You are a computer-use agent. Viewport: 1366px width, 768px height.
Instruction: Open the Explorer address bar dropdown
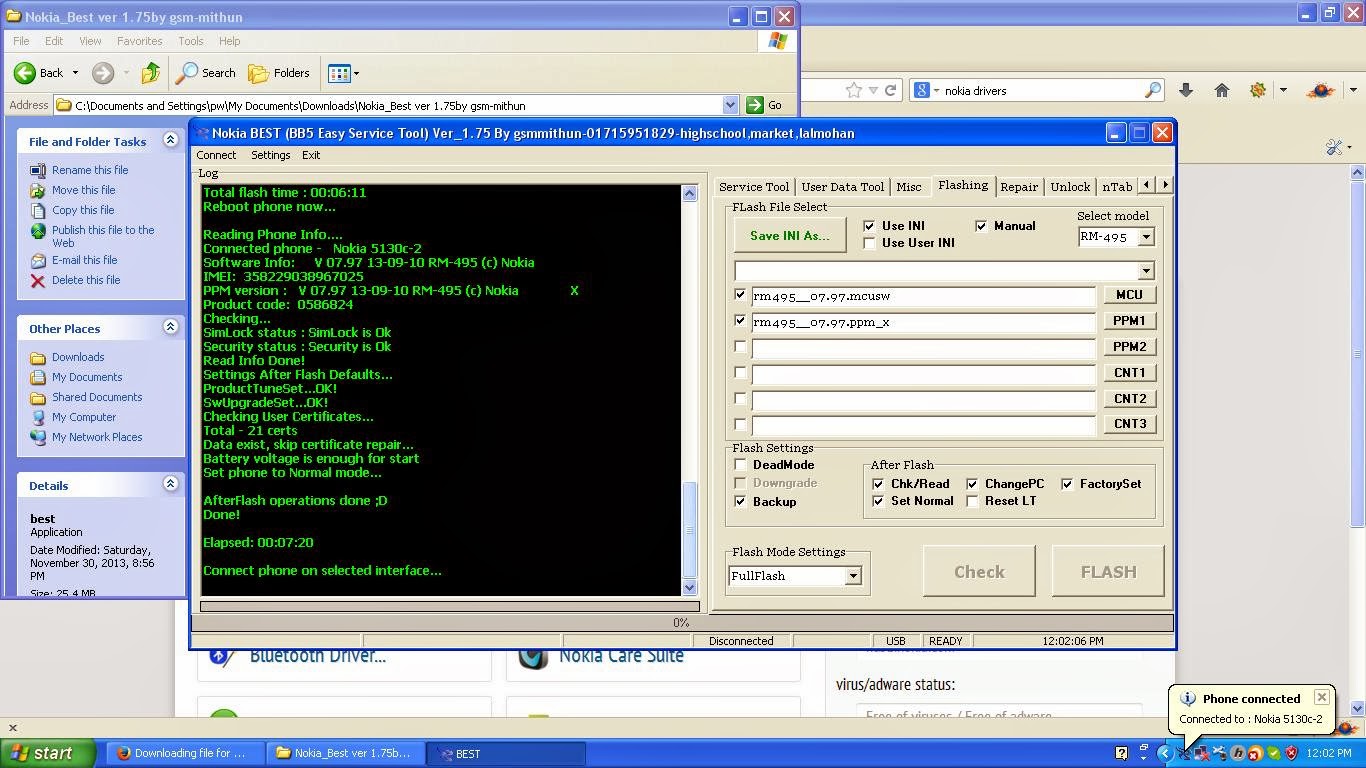click(730, 105)
